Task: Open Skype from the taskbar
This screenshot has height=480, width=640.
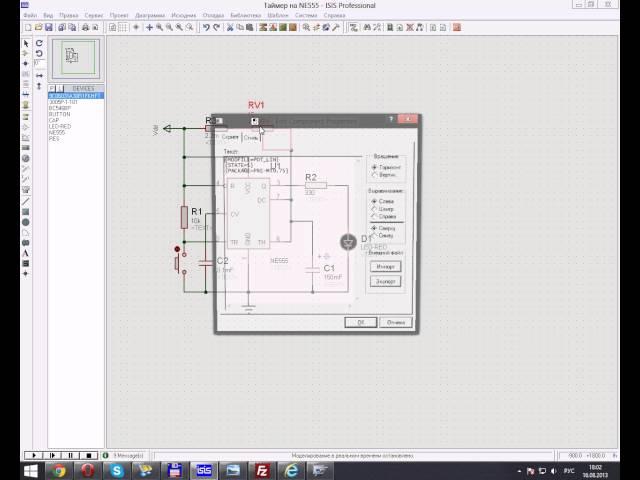Action: pyautogui.click(x=117, y=471)
